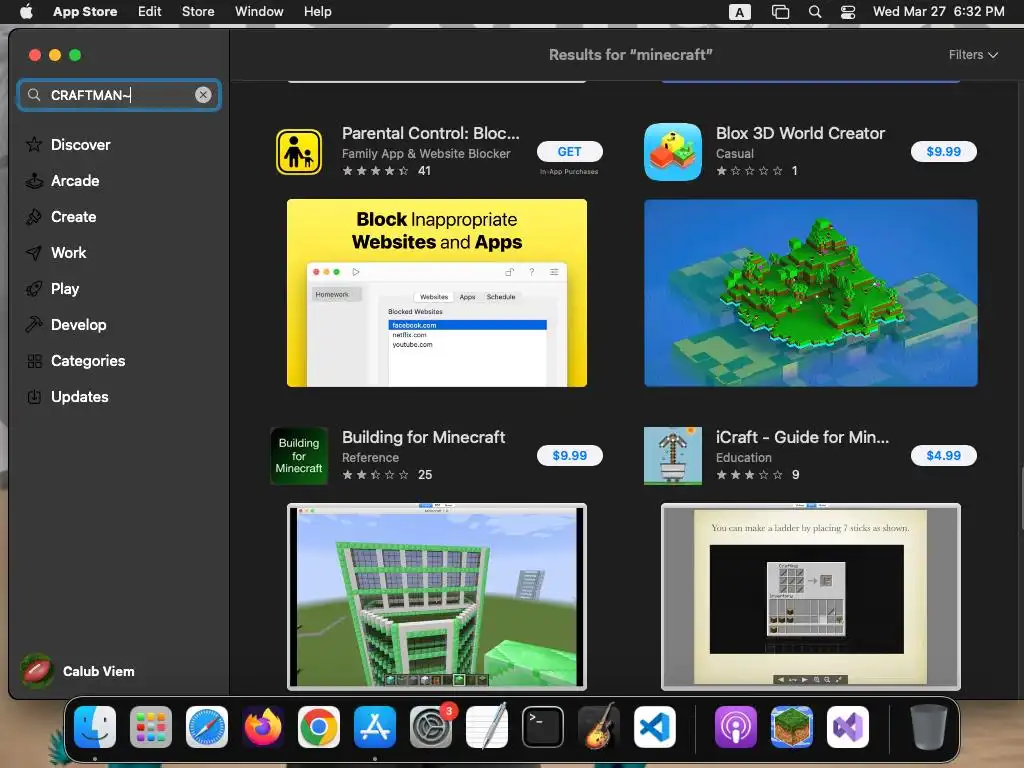Launch Visual Studio Code from the Dock
Viewport: 1024px width, 768px height.
pyautogui.click(x=655, y=727)
